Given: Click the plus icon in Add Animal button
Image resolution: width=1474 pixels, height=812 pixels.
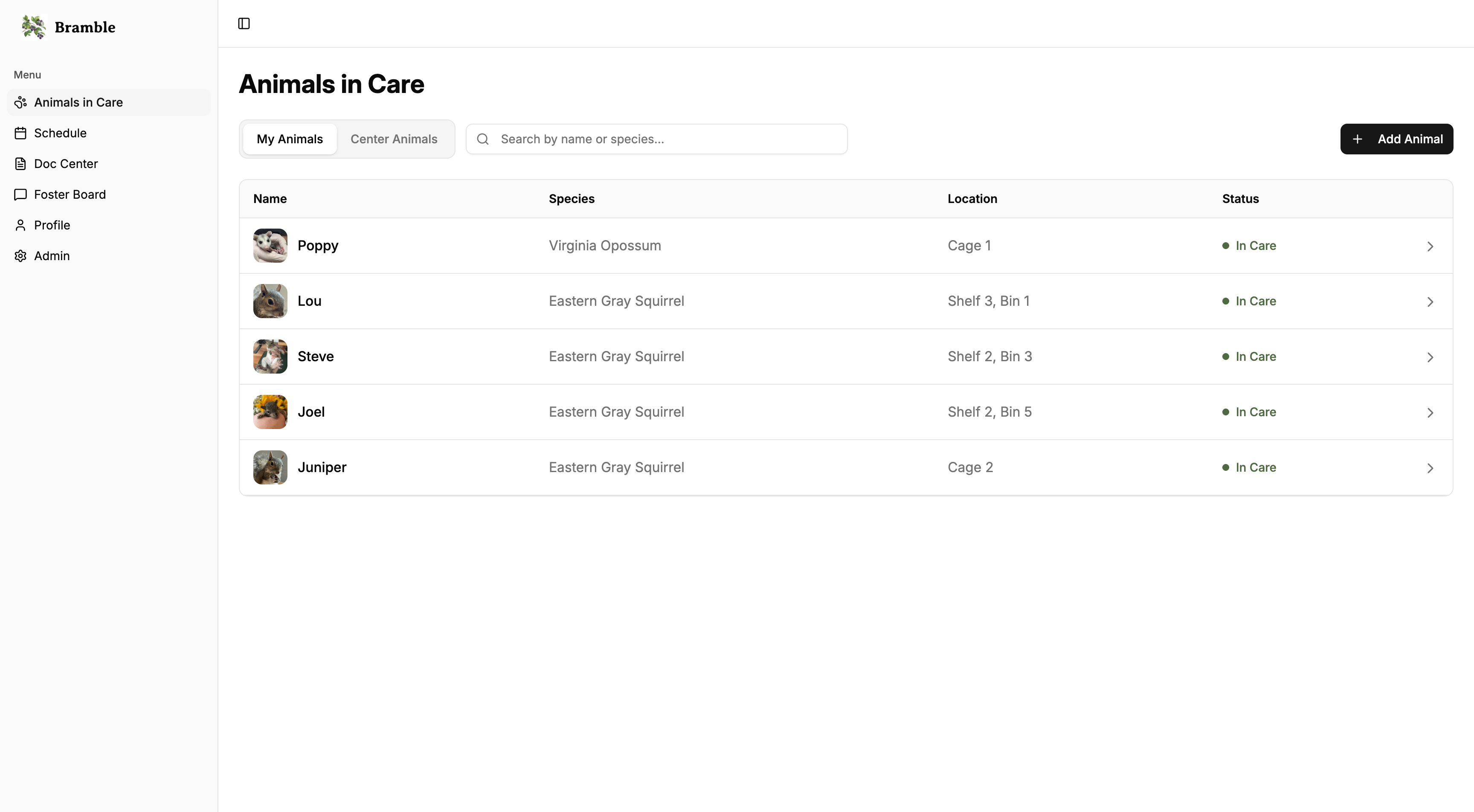Looking at the screenshot, I should click(1359, 139).
